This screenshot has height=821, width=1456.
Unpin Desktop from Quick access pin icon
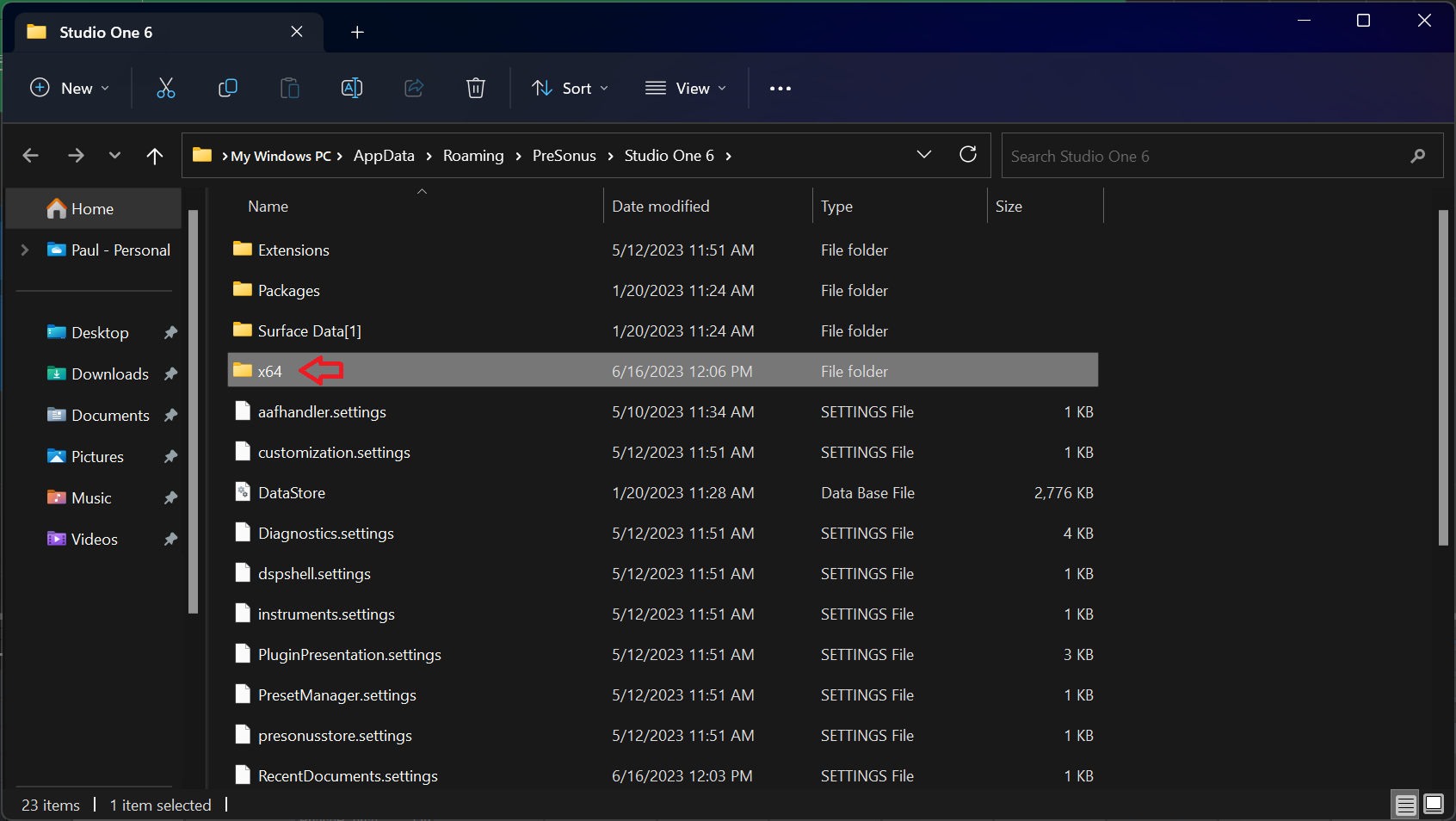[x=170, y=333]
